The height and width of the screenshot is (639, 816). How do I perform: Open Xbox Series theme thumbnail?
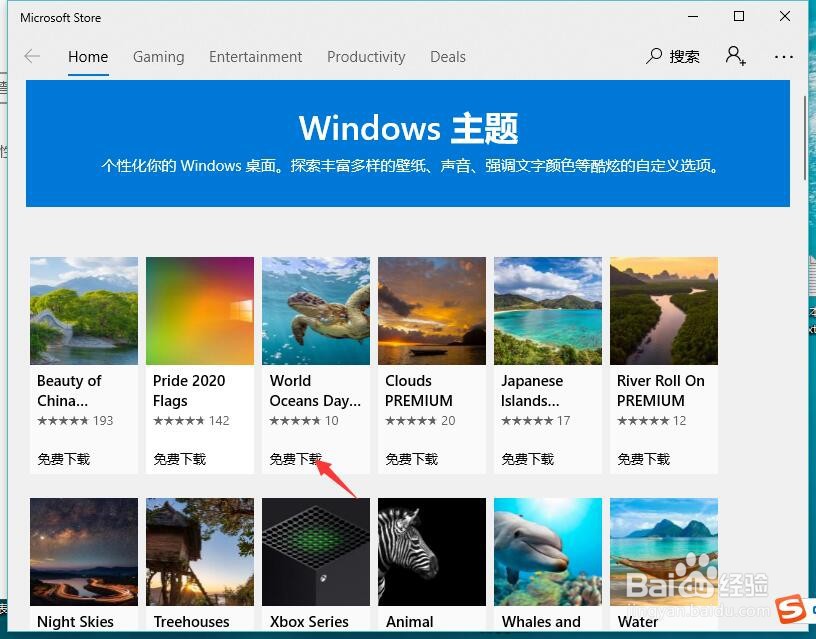316,552
